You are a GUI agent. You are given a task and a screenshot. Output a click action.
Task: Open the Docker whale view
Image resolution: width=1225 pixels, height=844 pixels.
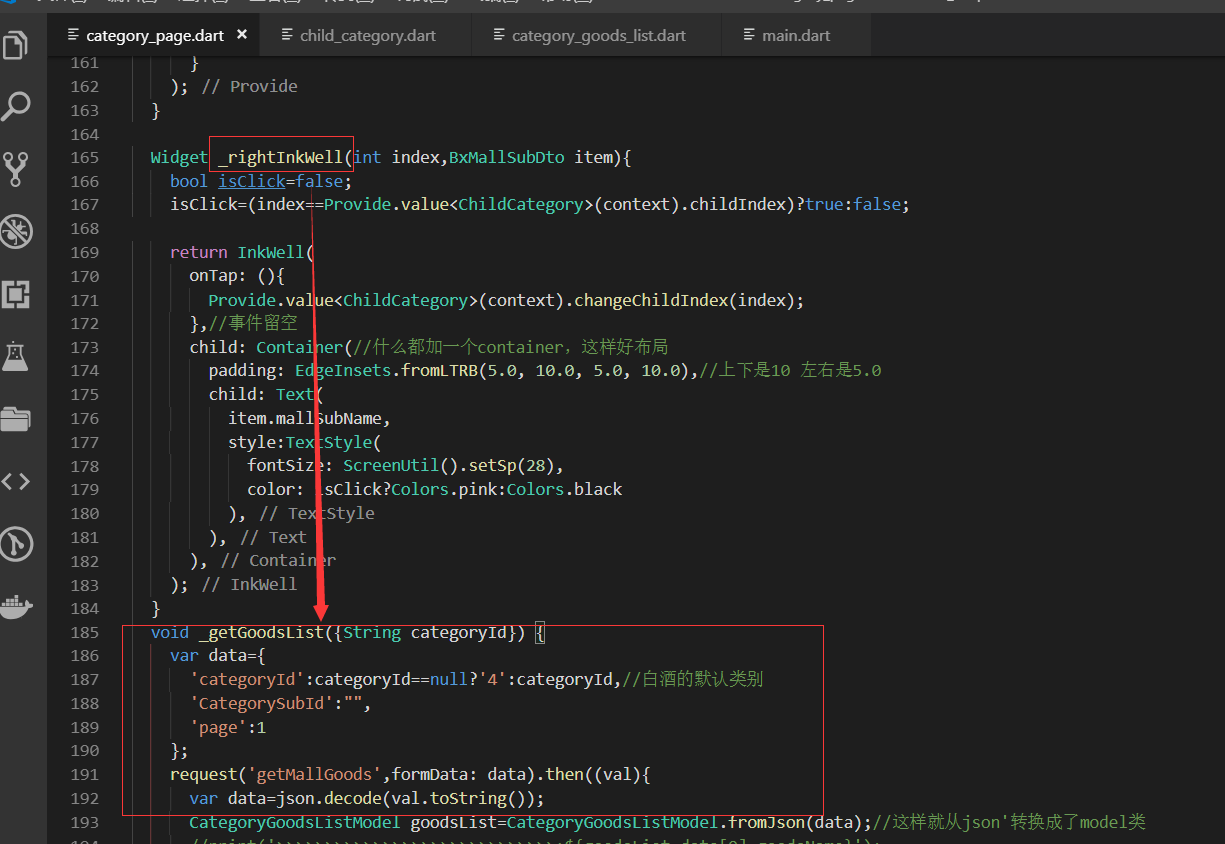click(16, 605)
